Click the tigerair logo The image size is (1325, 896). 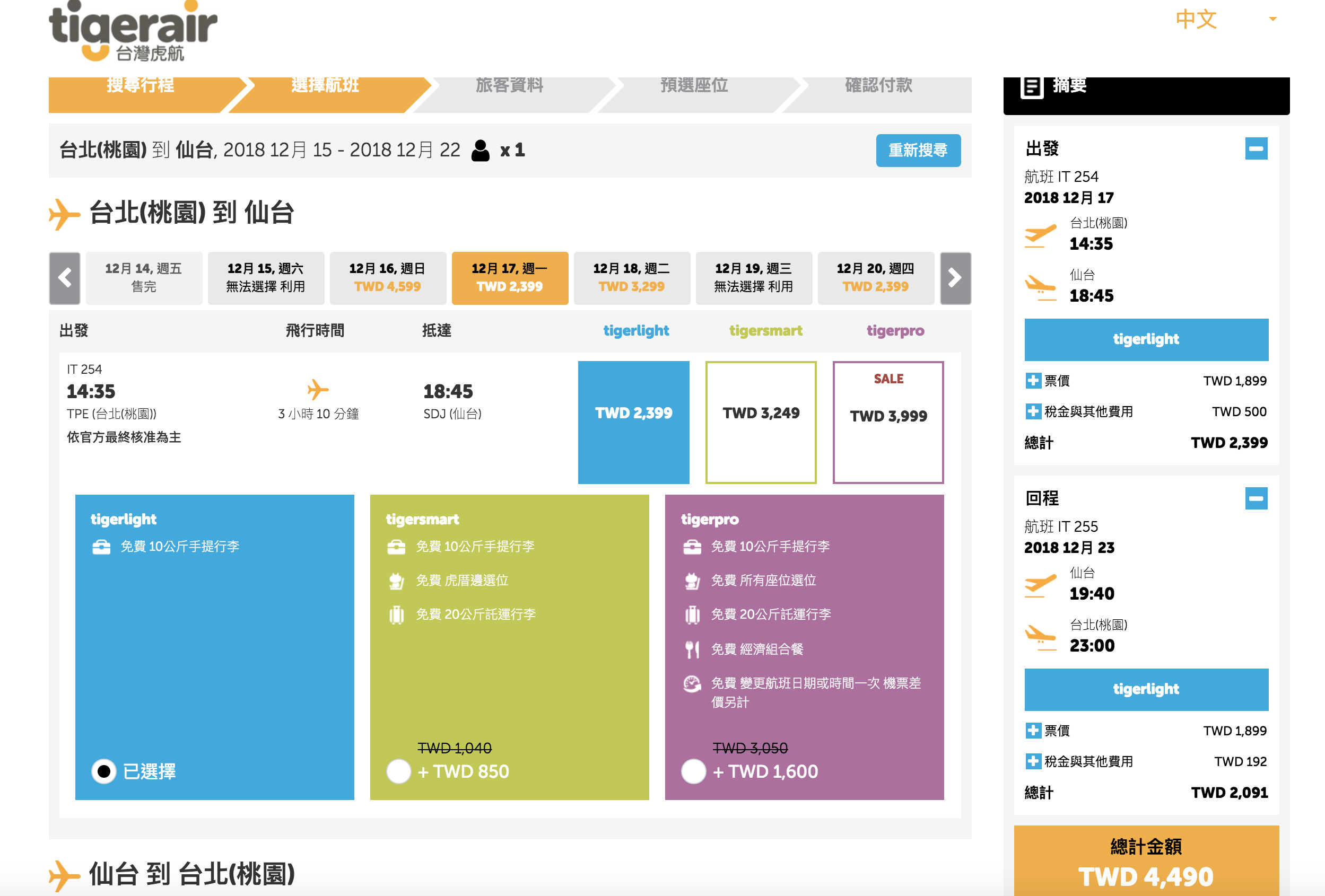[x=133, y=31]
